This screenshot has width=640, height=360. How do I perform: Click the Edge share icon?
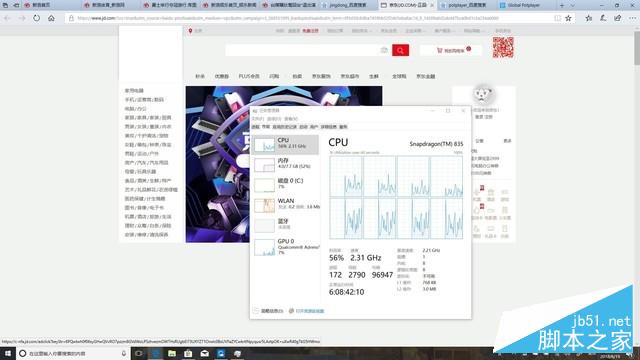tap(618, 18)
